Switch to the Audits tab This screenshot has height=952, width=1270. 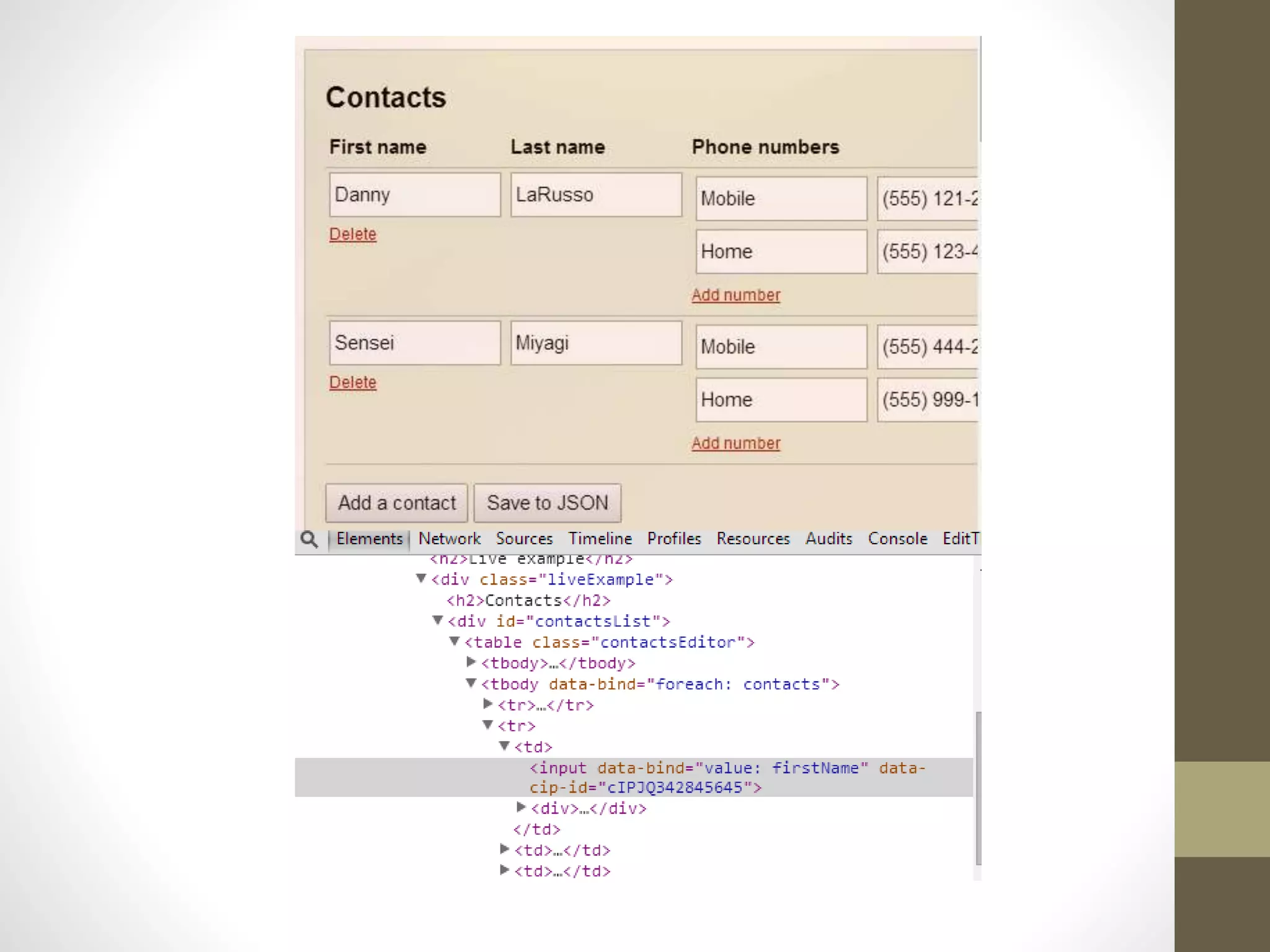(x=828, y=539)
